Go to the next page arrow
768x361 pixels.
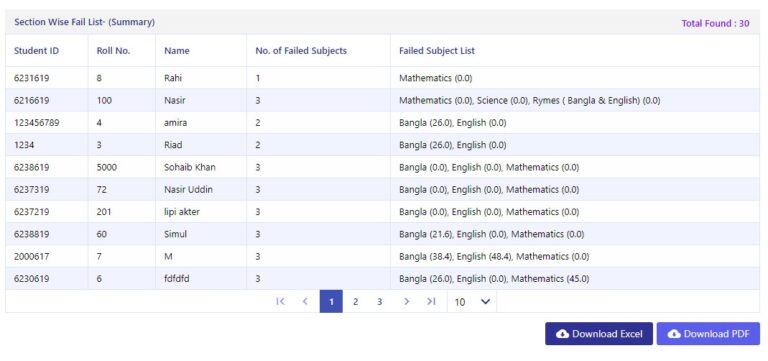pos(406,302)
